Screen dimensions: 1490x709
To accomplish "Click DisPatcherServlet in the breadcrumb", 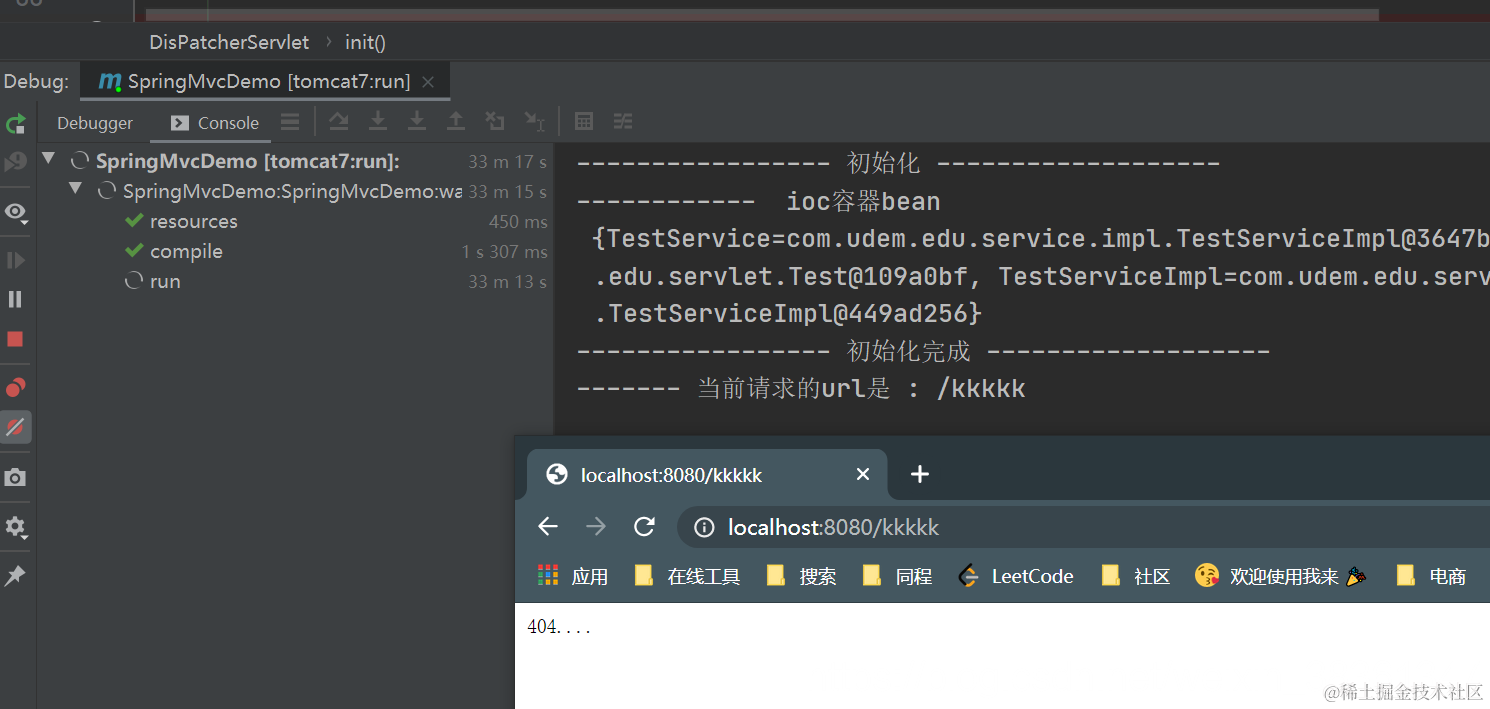I will coord(229,42).
